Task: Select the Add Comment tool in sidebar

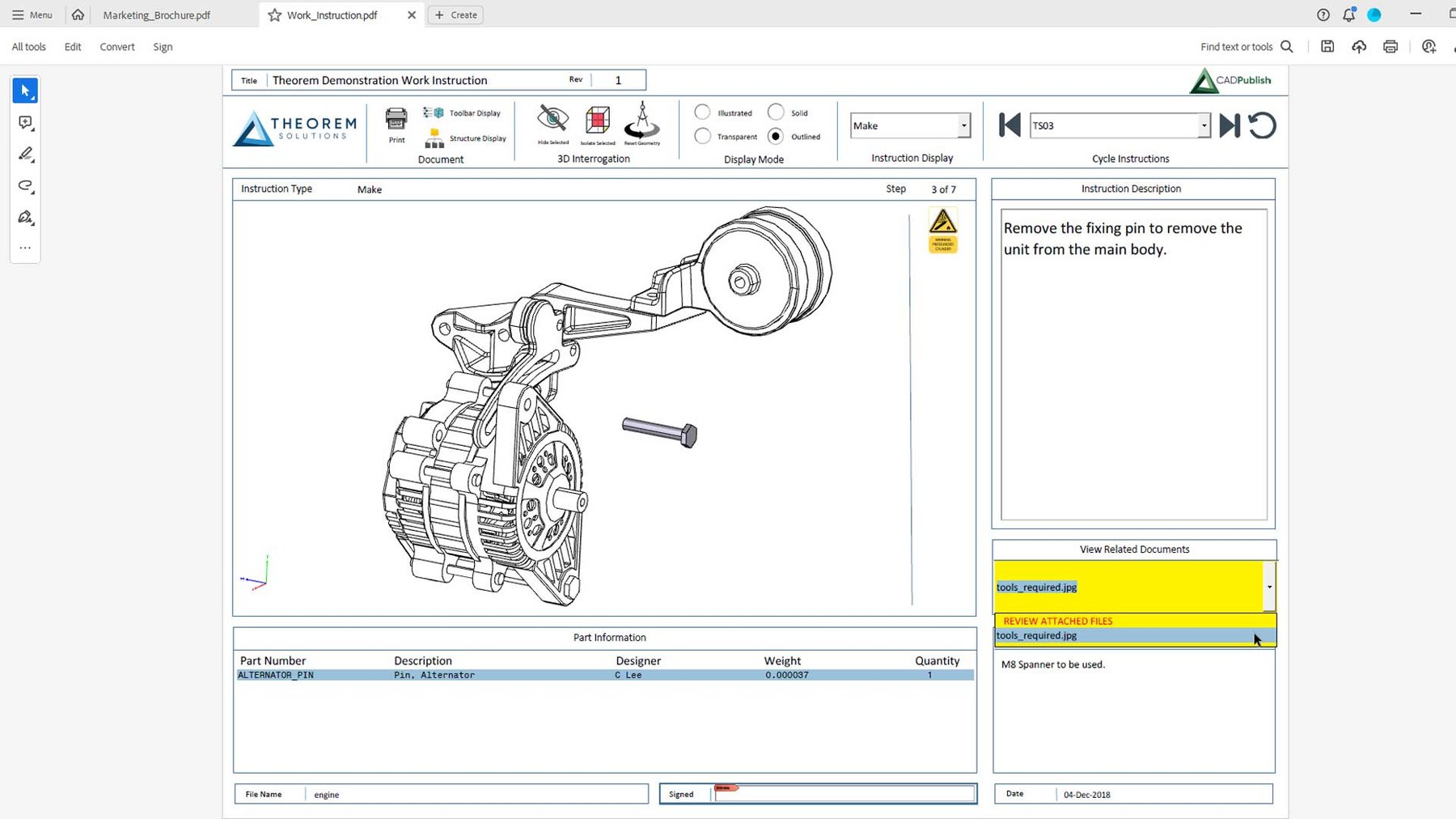Action: pos(25,122)
